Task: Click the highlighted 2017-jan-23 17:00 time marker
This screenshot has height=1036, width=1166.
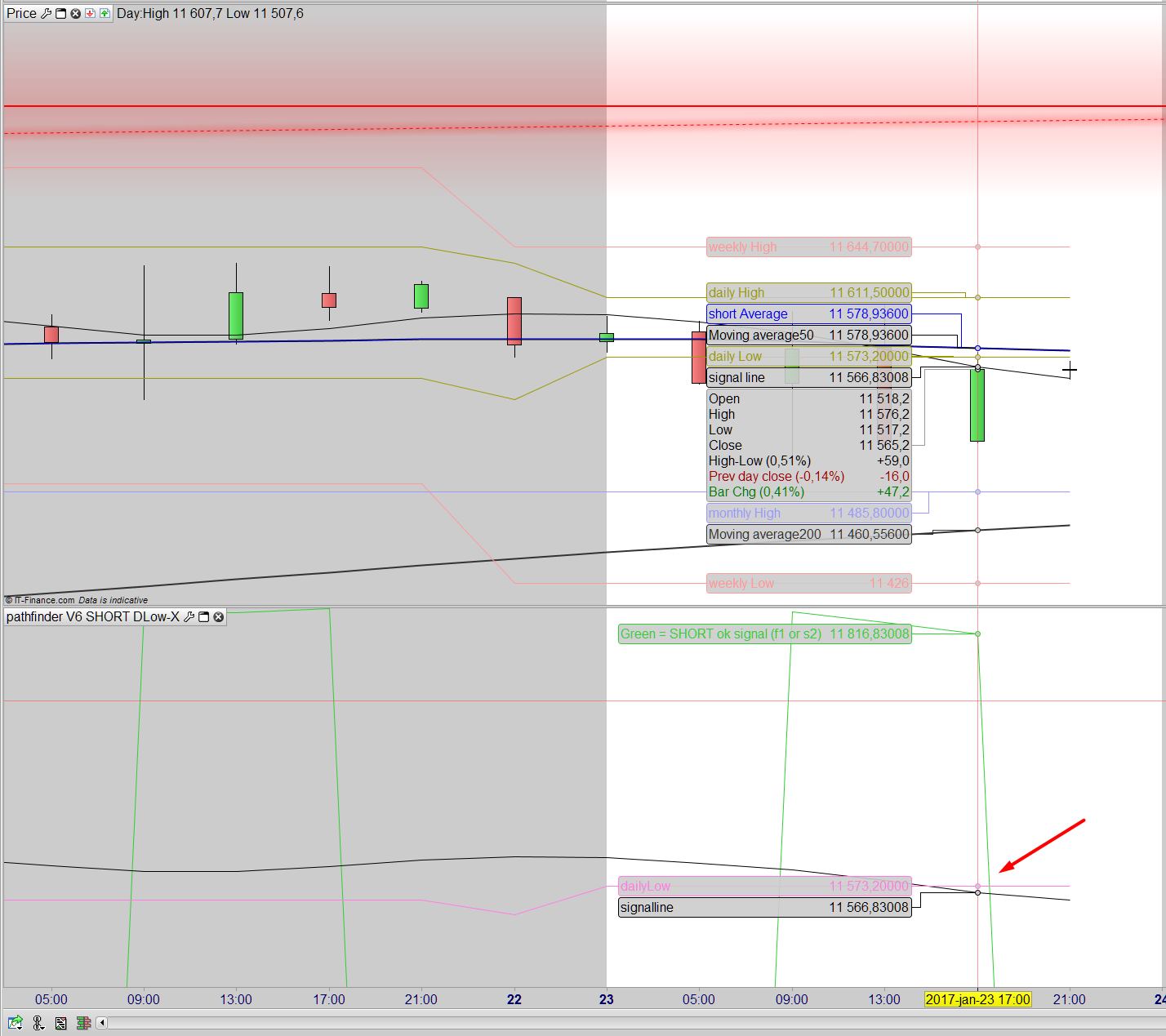Action: click(x=977, y=999)
